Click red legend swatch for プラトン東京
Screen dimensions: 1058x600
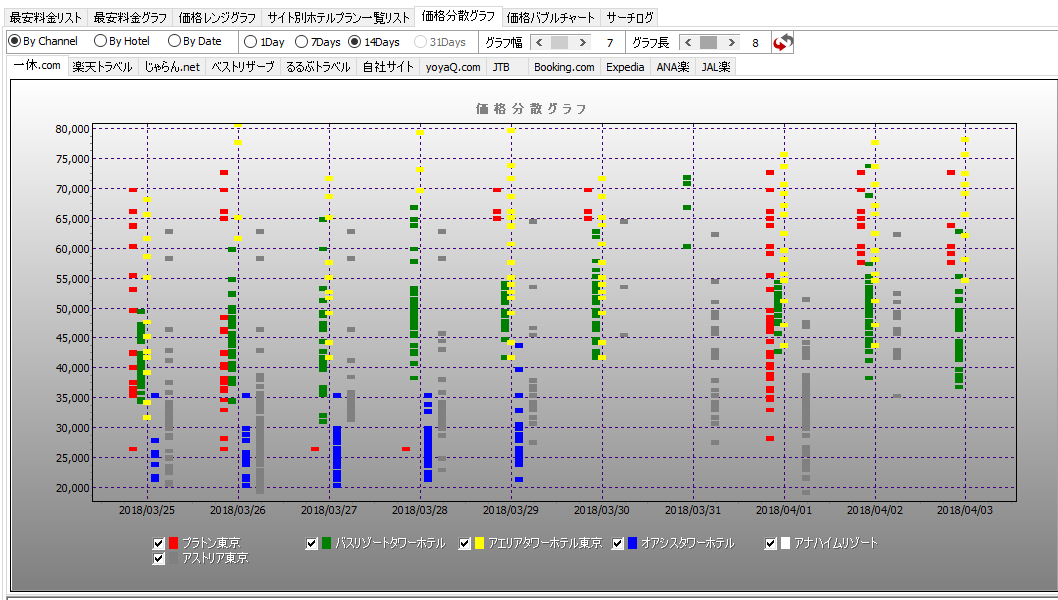pos(173,543)
